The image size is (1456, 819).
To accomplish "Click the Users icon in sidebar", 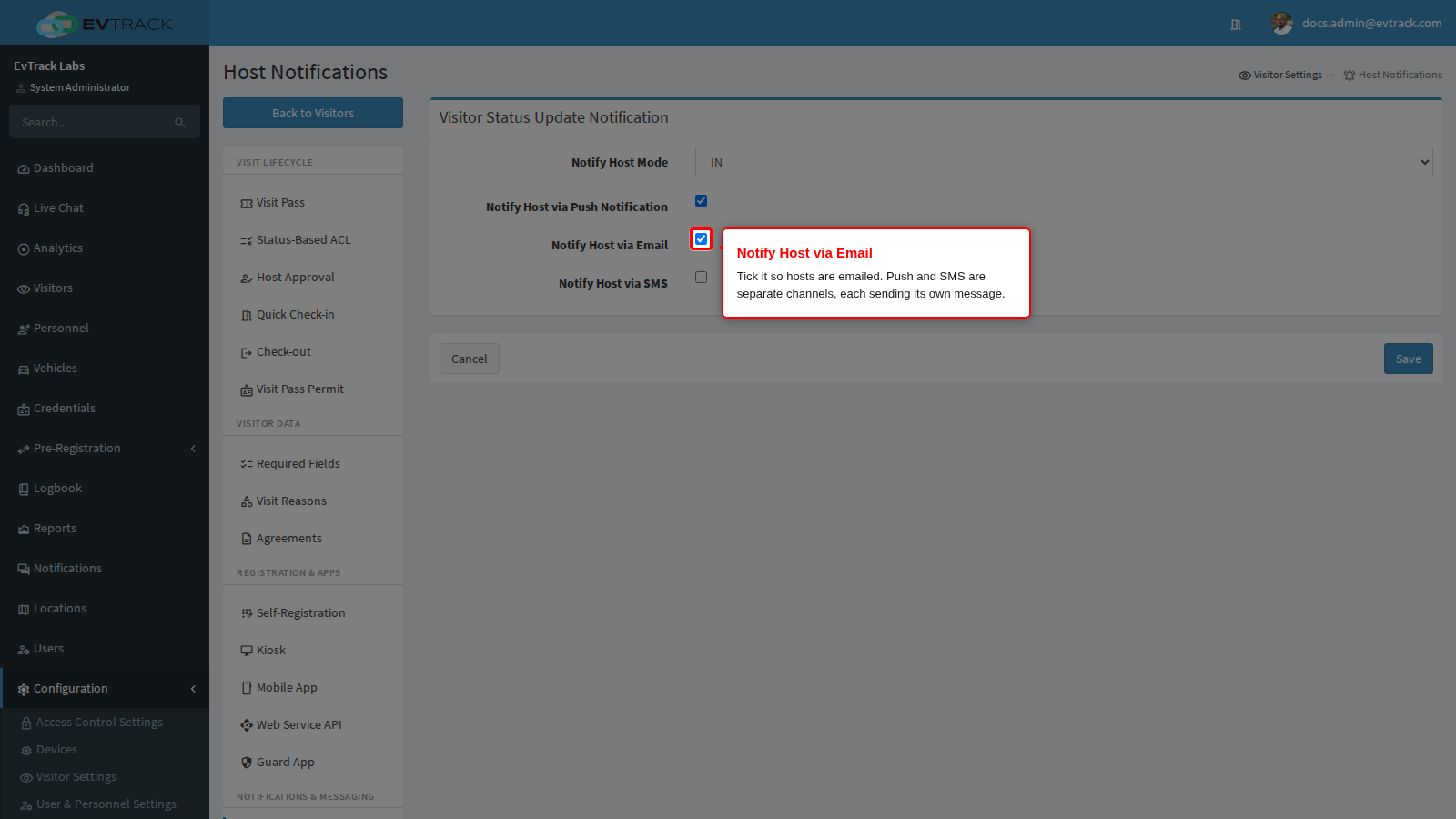I will [24, 650].
